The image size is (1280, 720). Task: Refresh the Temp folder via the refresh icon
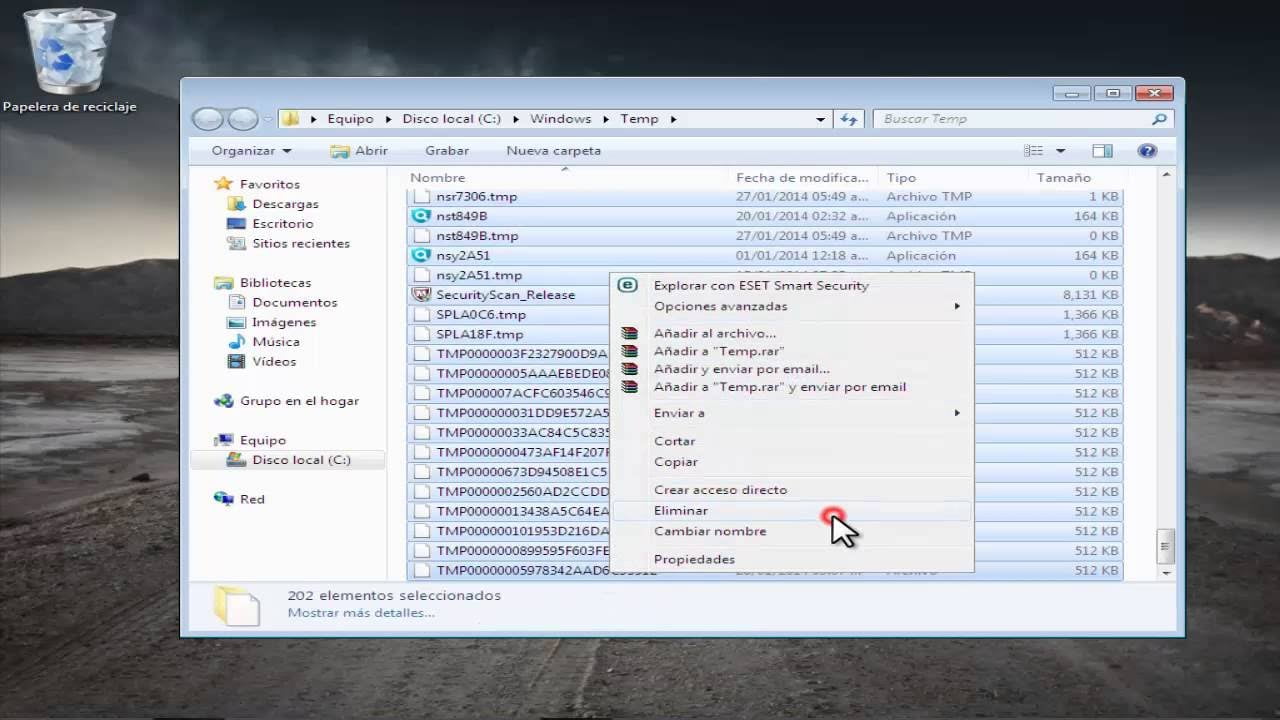pyautogui.click(x=849, y=119)
